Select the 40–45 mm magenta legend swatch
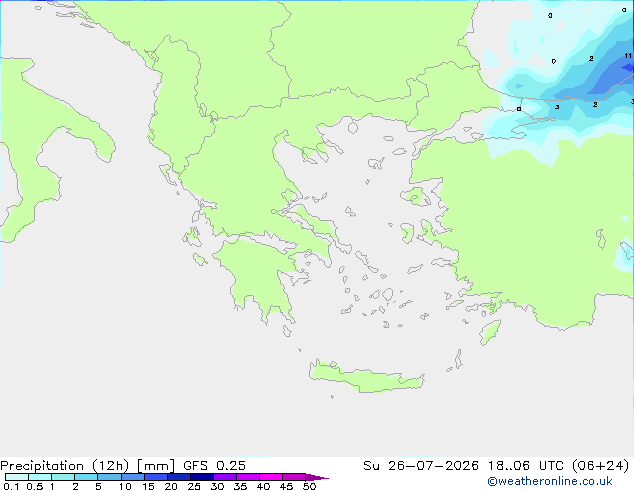The image size is (634, 490). tap(271, 477)
